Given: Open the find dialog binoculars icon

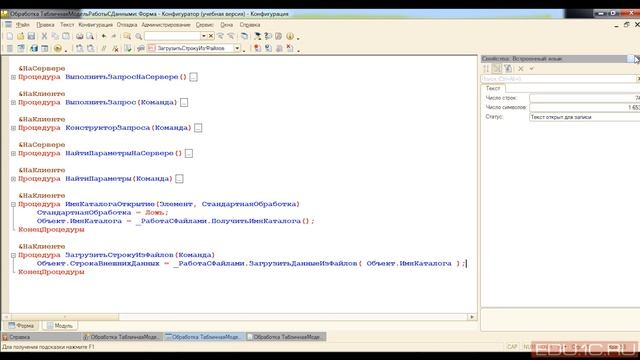Looking at the screenshot, I should click(127, 36).
